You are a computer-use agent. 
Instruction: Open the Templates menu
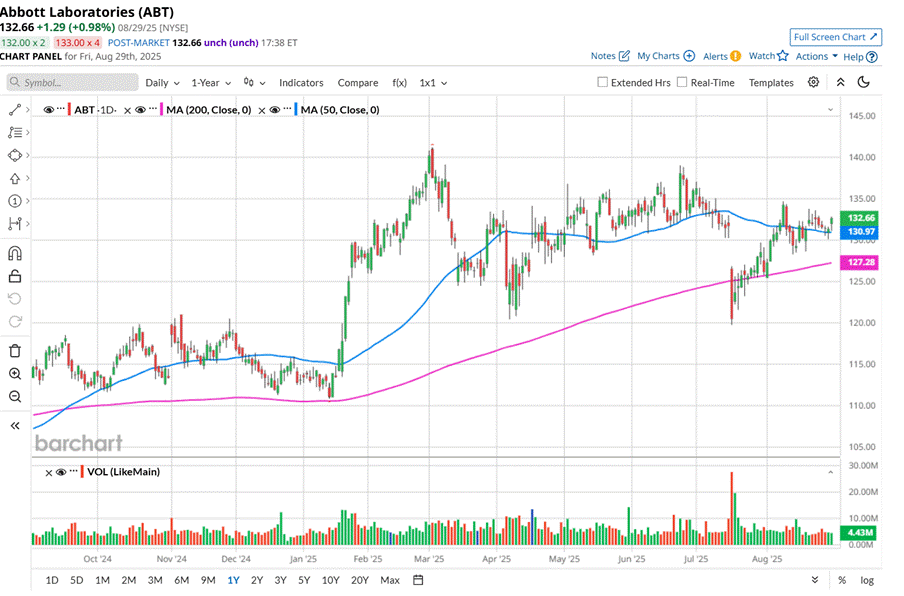(771, 82)
